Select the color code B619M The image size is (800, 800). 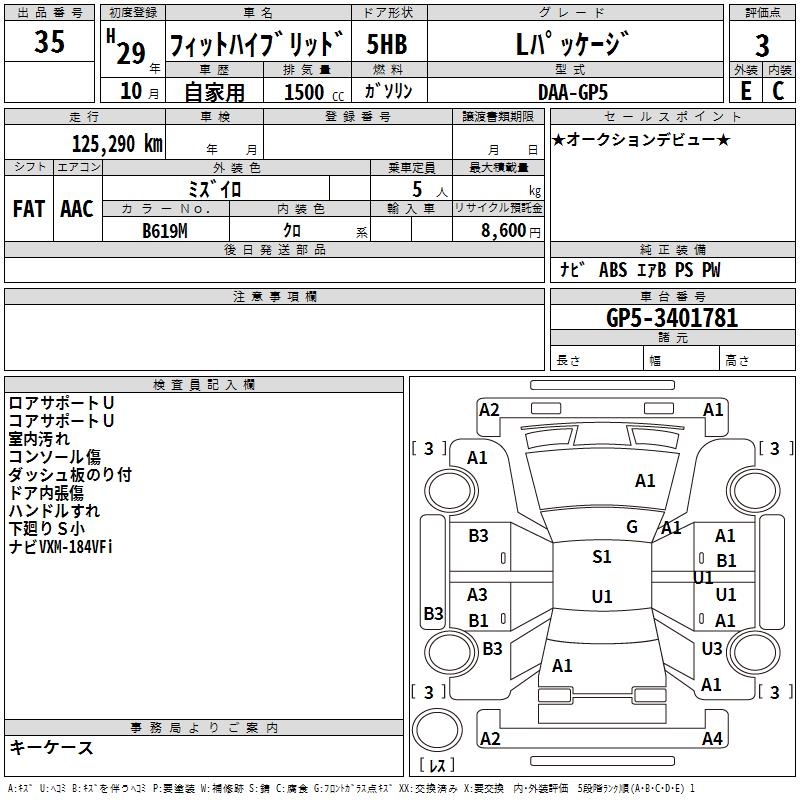(165, 230)
